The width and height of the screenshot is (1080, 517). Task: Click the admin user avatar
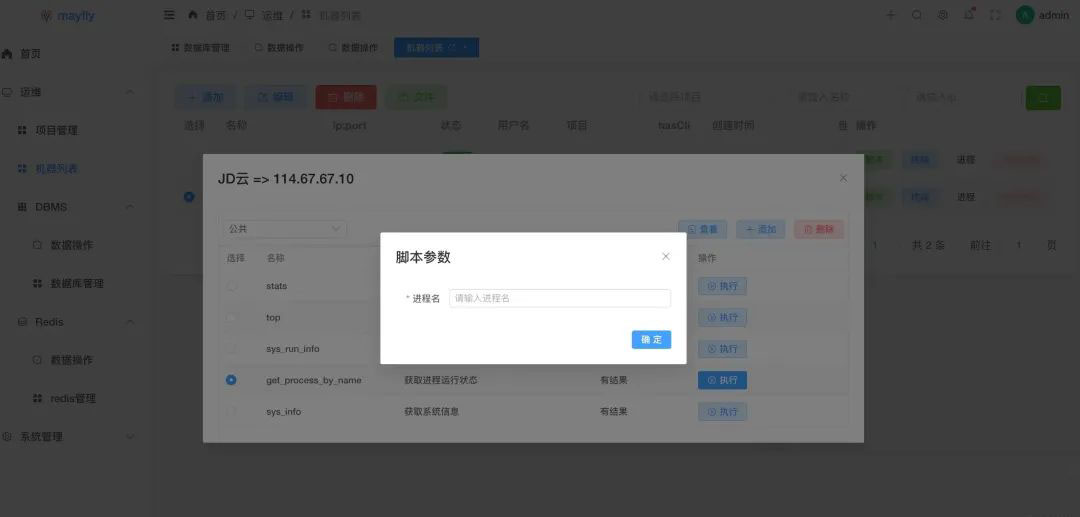click(x=1025, y=15)
